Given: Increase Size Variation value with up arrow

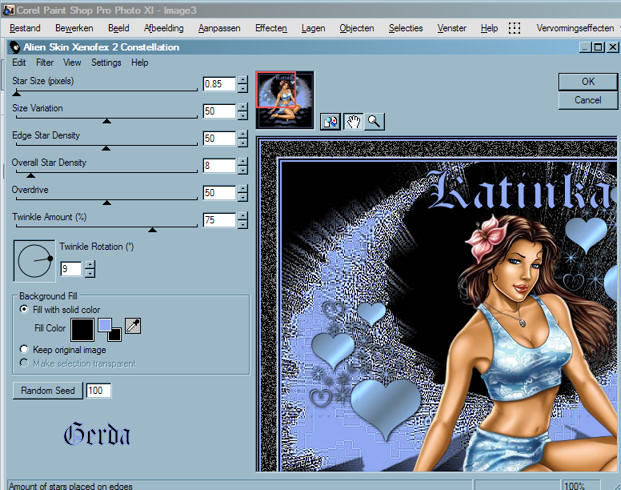Looking at the screenshot, I should 242,107.
